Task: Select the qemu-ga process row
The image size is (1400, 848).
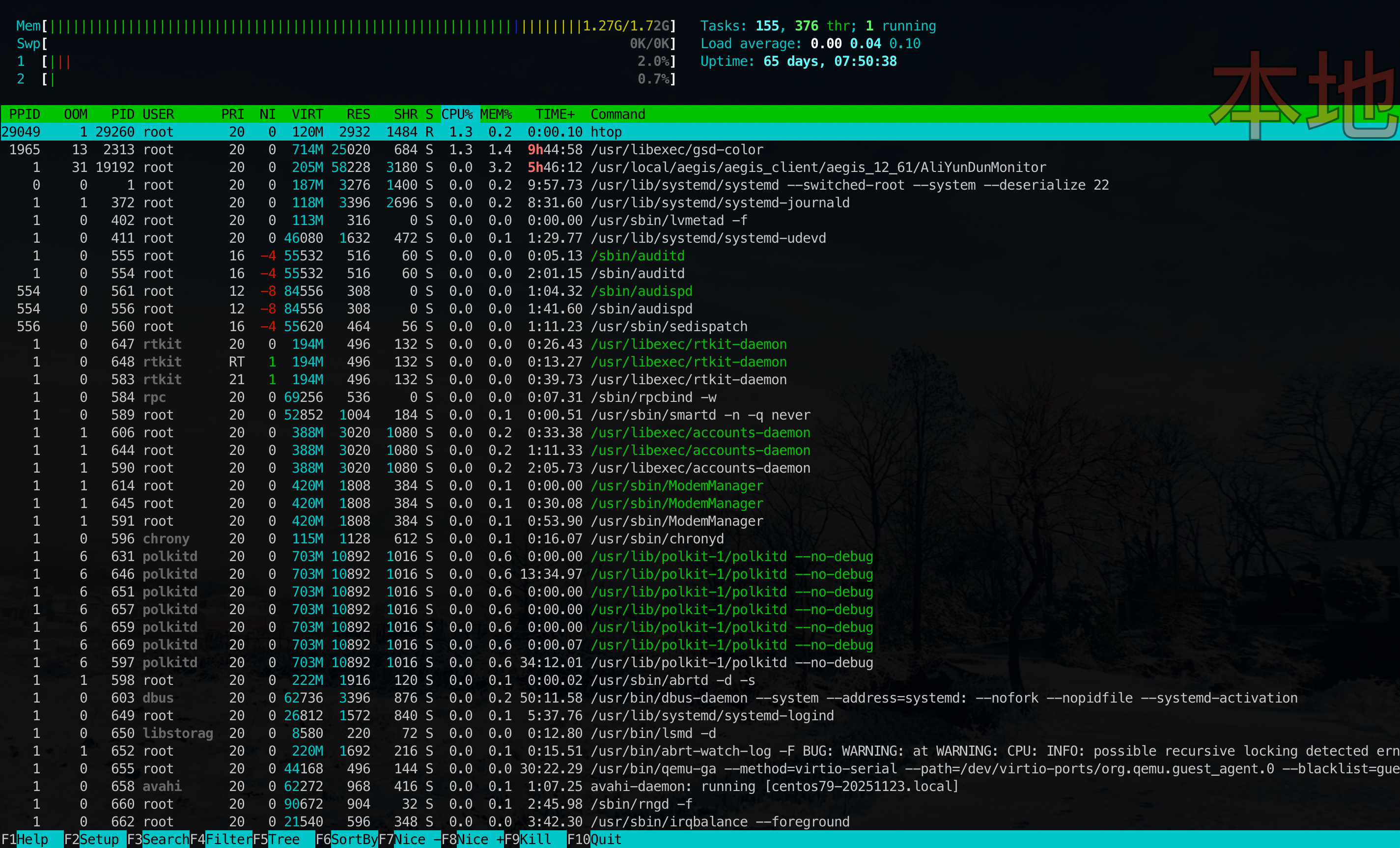Action: [700, 768]
